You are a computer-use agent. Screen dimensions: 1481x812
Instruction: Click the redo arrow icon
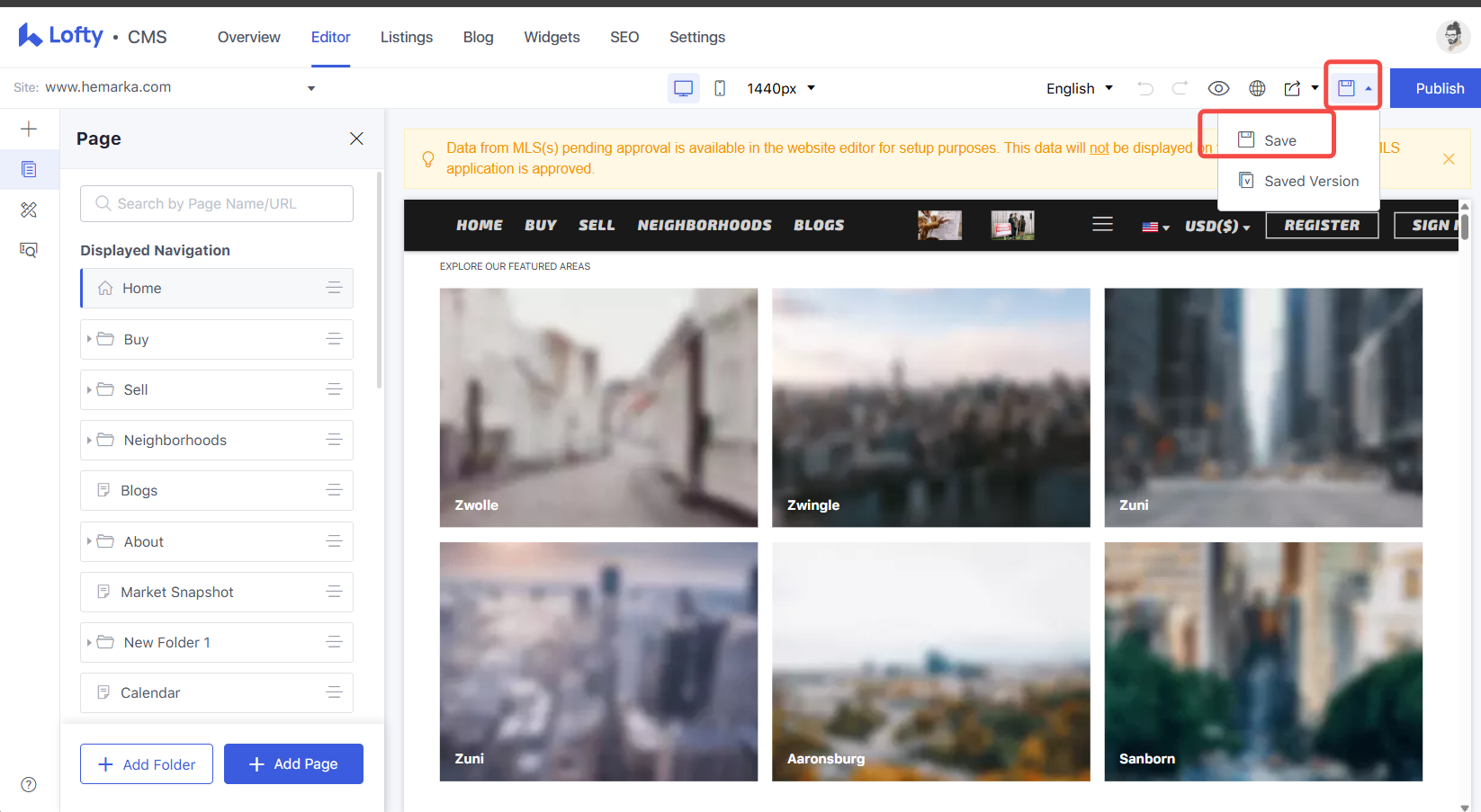click(1180, 88)
